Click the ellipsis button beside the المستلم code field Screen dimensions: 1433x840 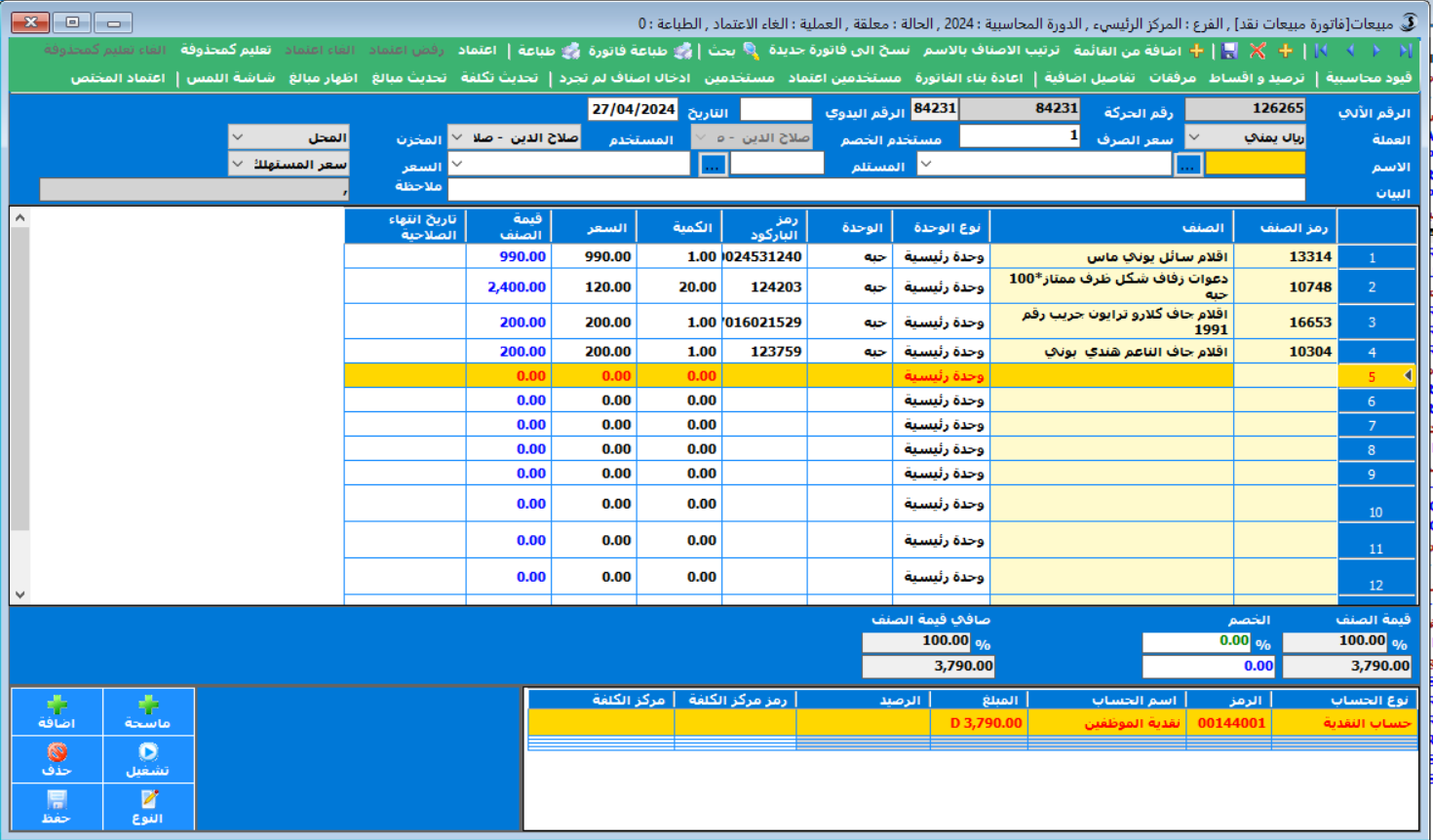[713, 165]
